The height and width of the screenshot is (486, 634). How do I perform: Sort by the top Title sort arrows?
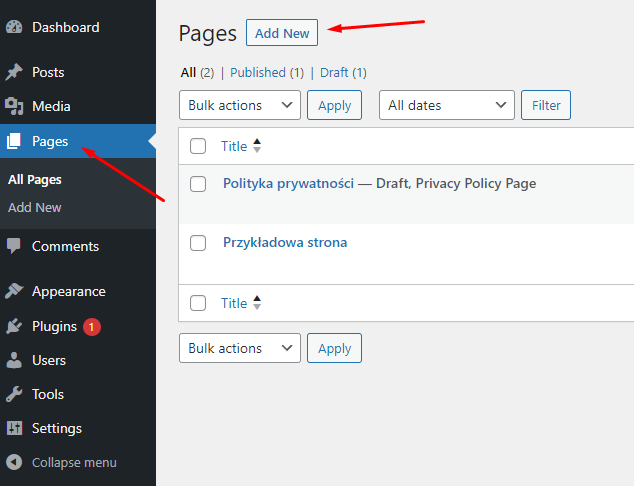[x=257, y=146]
